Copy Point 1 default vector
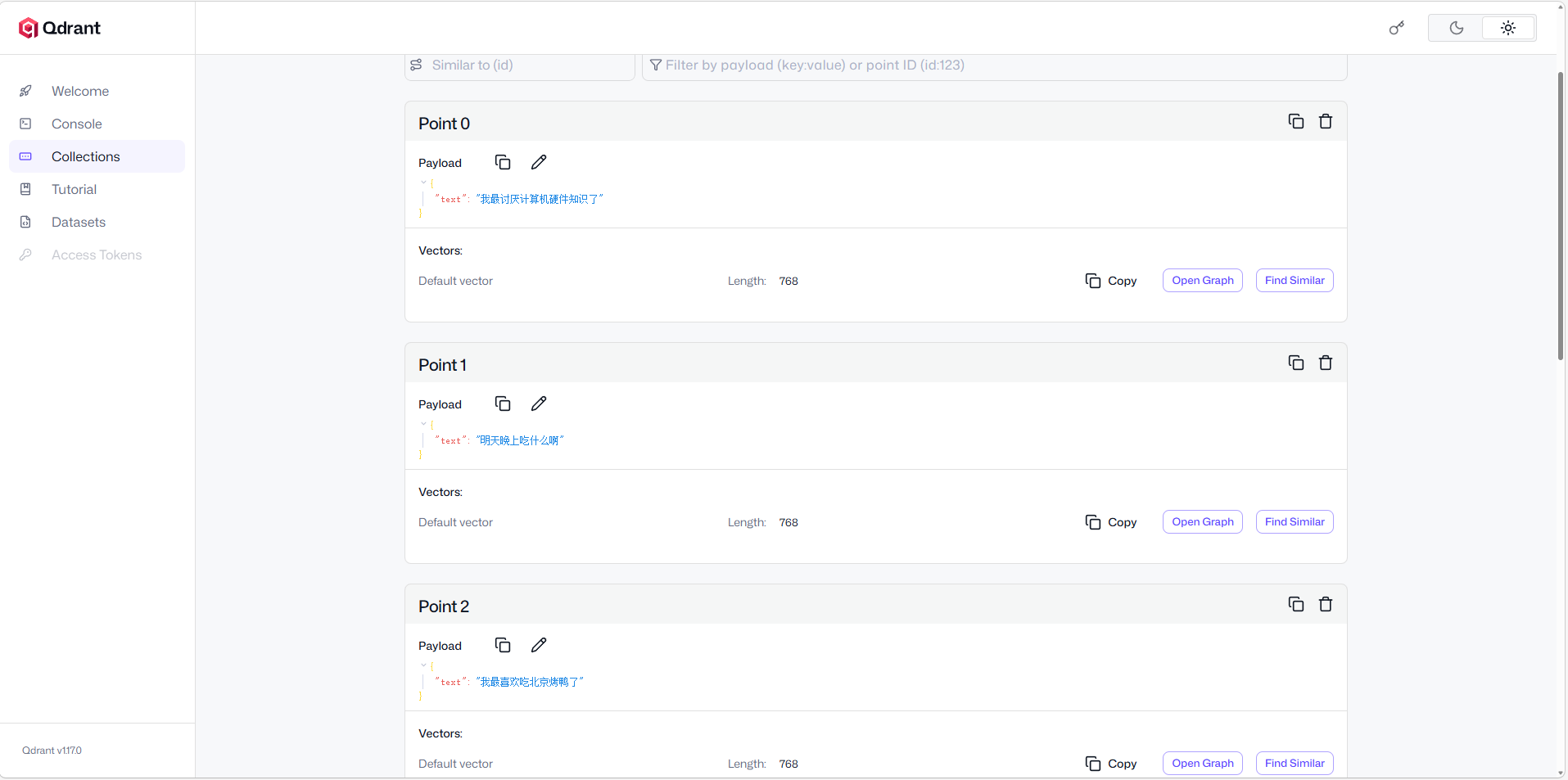Image resolution: width=1568 pixels, height=780 pixels. coord(1111,522)
